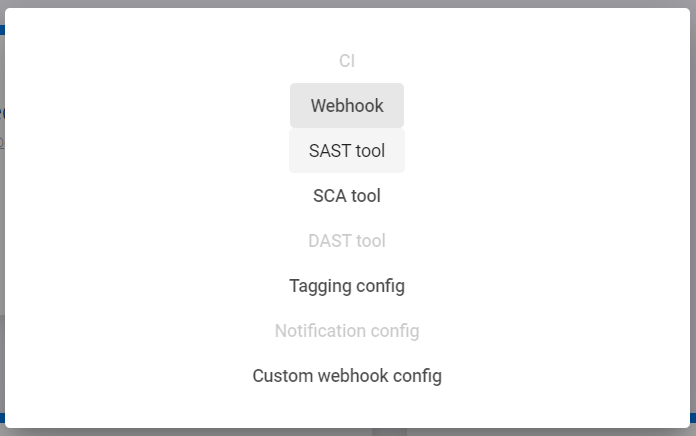Viewport: 696px width, 436px height.
Task: Select Custom webhook config as type
Action: (x=347, y=376)
